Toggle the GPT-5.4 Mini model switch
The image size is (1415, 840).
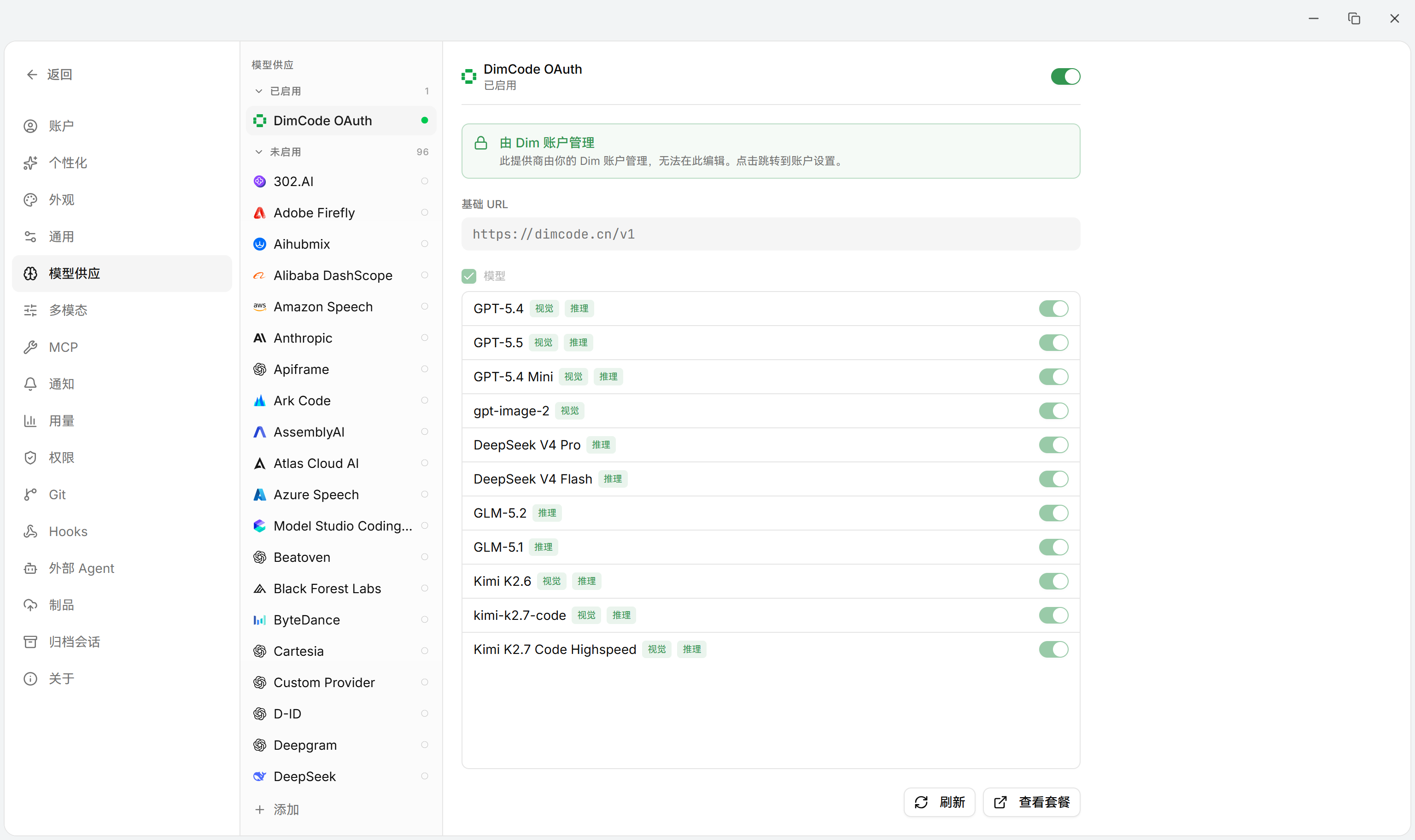coord(1053,376)
